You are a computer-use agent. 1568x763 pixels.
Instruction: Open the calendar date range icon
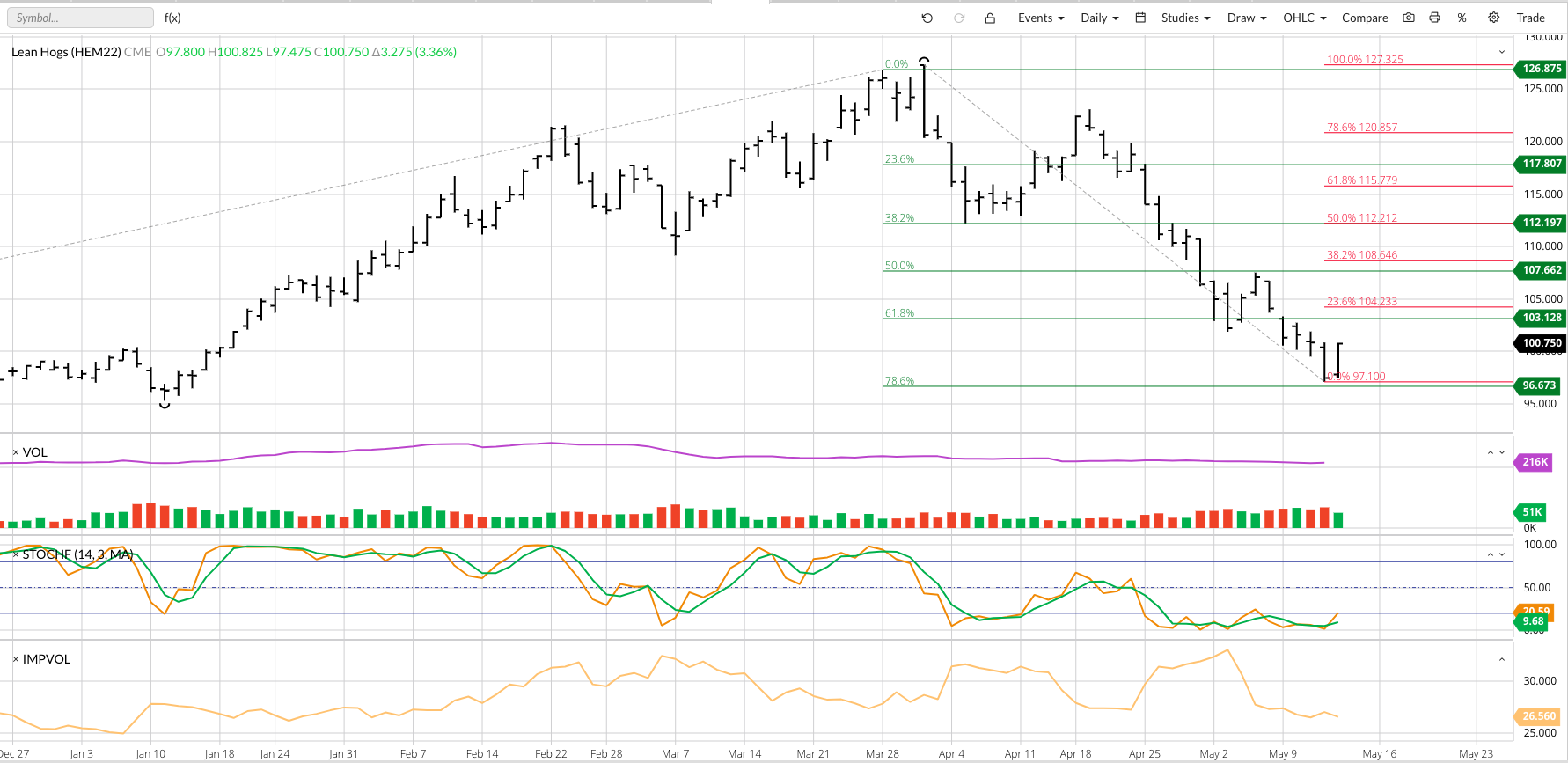point(1140,18)
